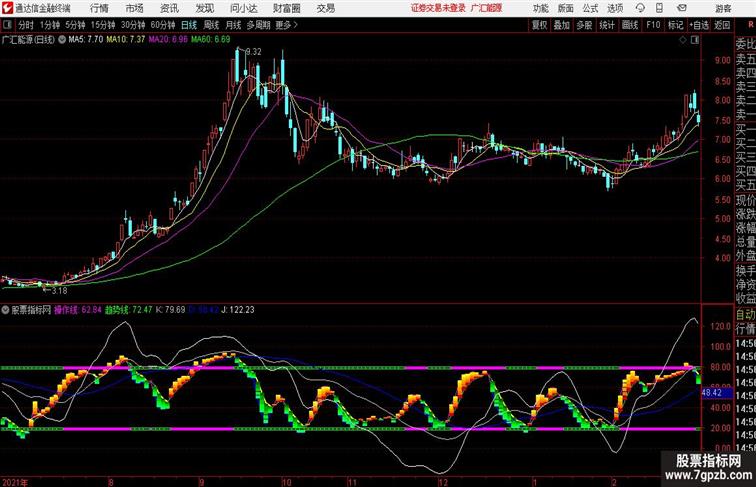756x487 pixels.
Task: Open the 市场 menu
Action: pos(135,8)
